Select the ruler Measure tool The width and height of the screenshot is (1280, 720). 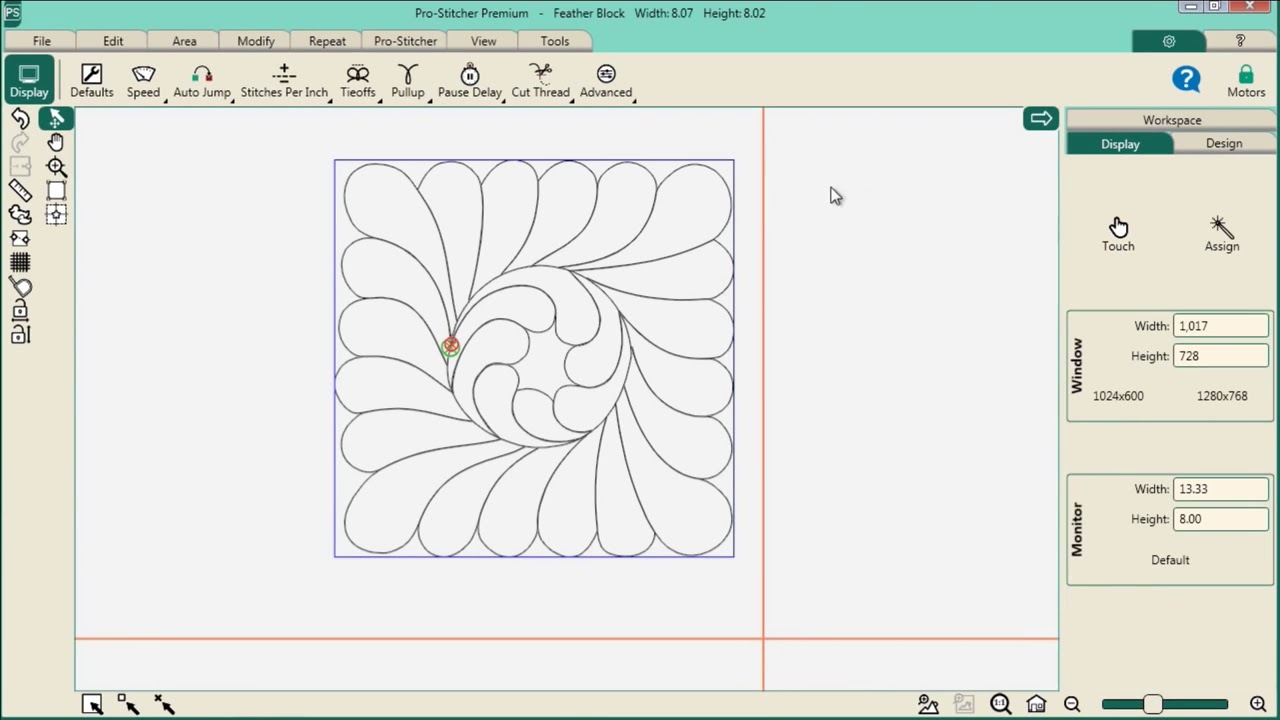(x=20, y=191)
